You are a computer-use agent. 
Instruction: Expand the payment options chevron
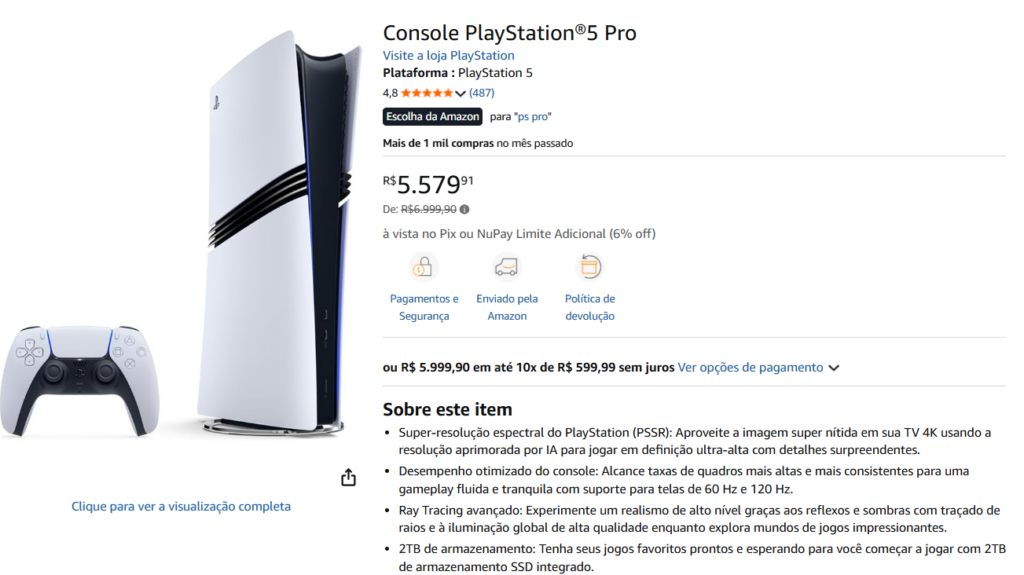(x=834, y=368)
